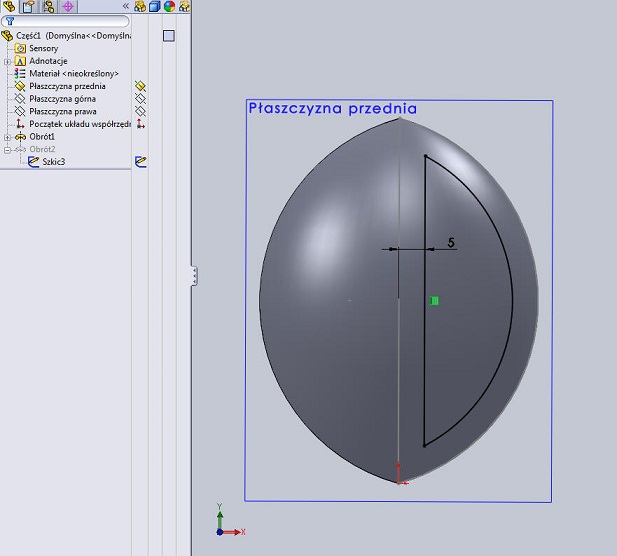The width and height of the screenshot is (617, 556).
Task: Toggle visibility of Płaszczyzna górna in display pane
Action: tap(140, 99)
